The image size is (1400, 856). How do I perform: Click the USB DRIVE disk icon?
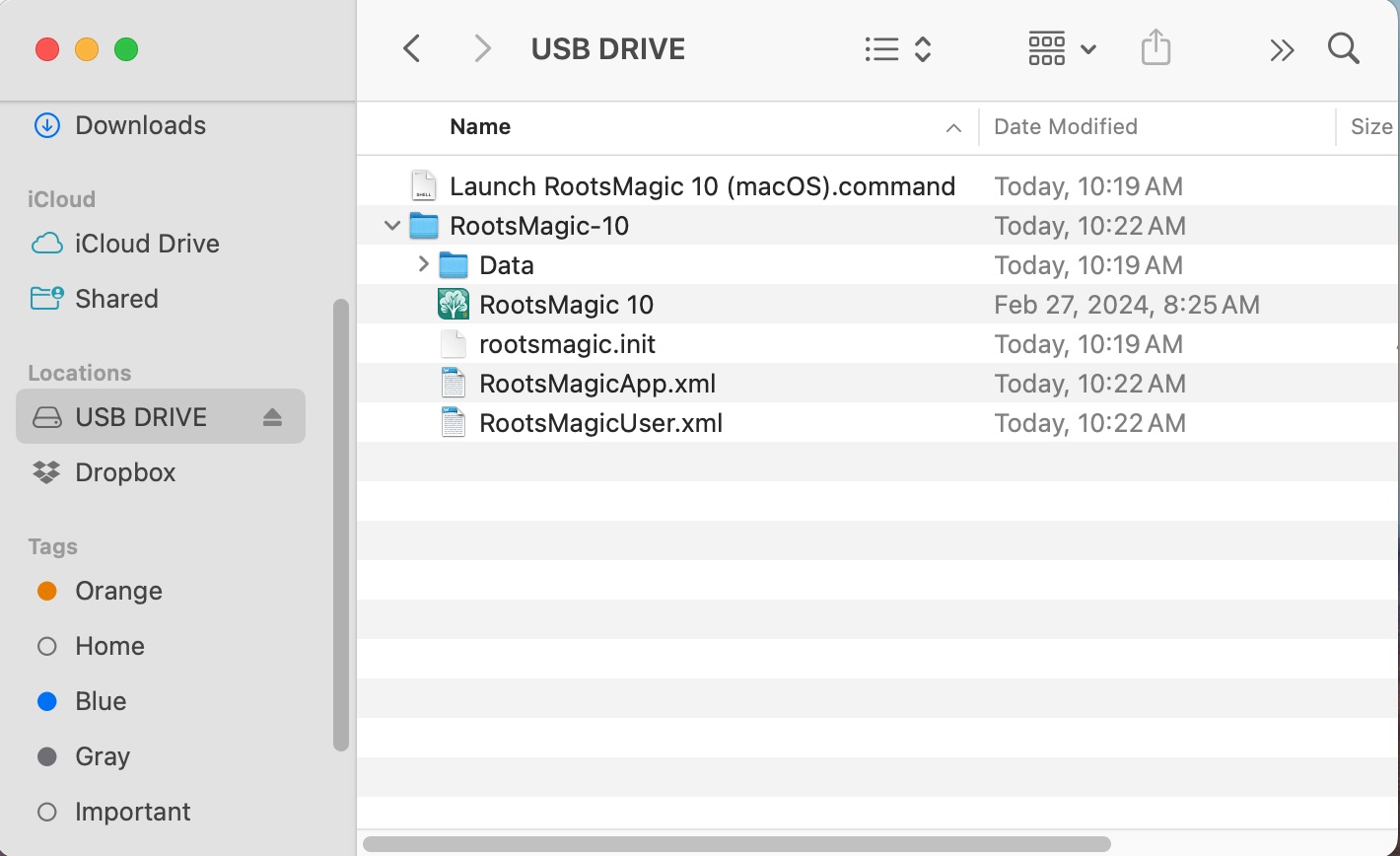click(46, 417)
